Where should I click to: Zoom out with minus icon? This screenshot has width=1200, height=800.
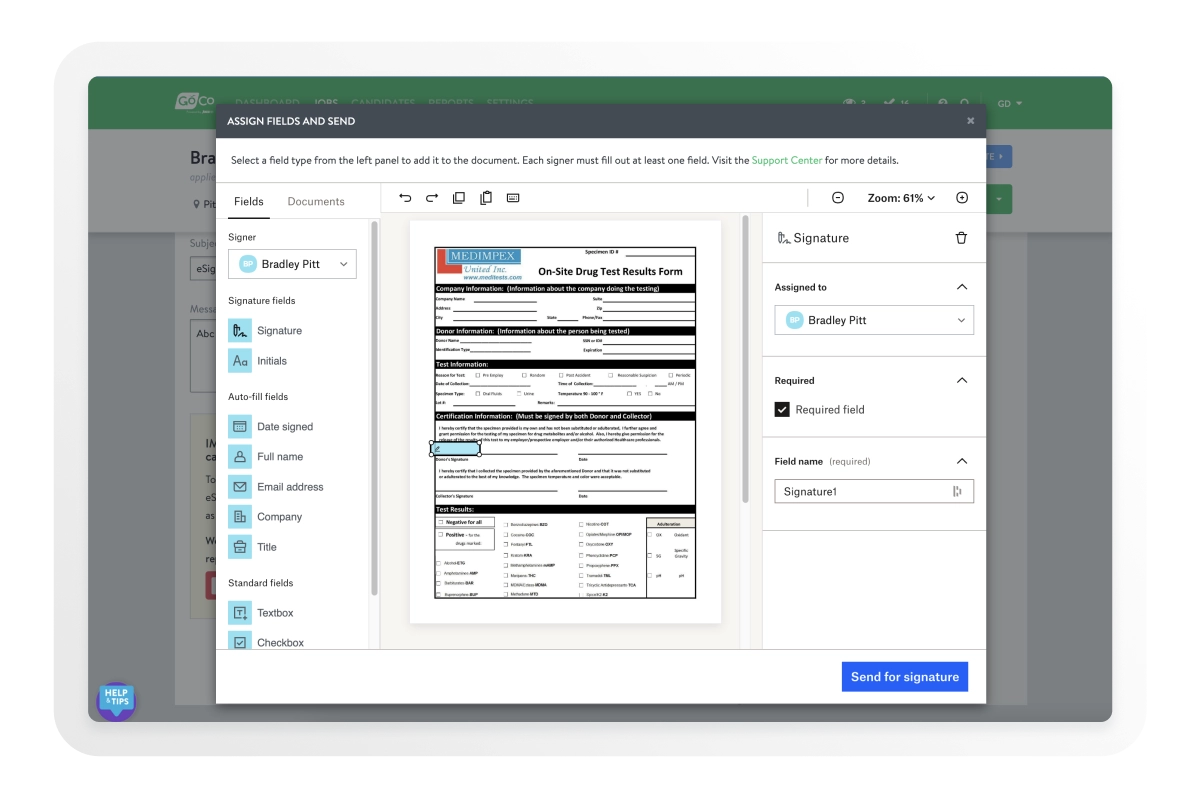pos(838,198)
